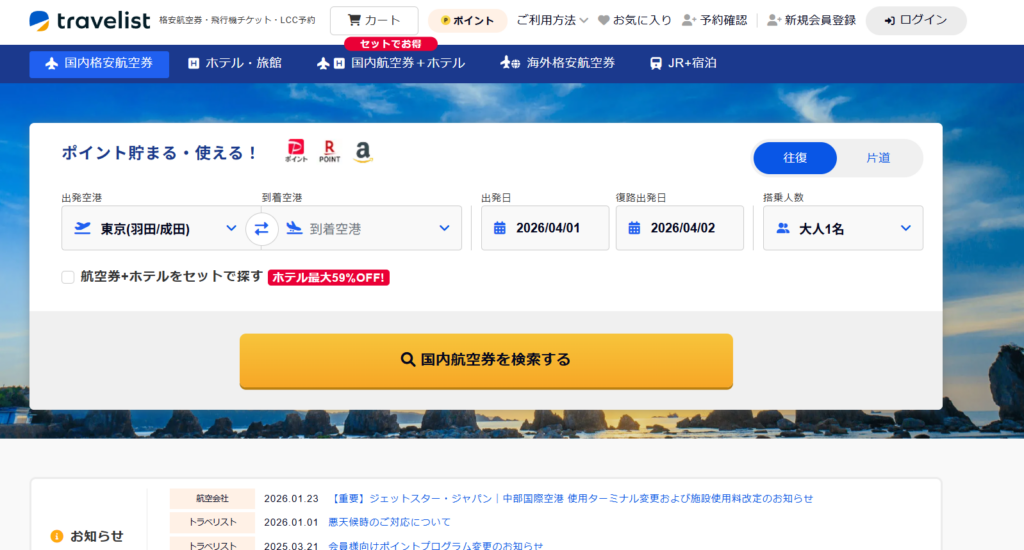
Task: Open the カート shopping cart
Action: tap(374, 20)
